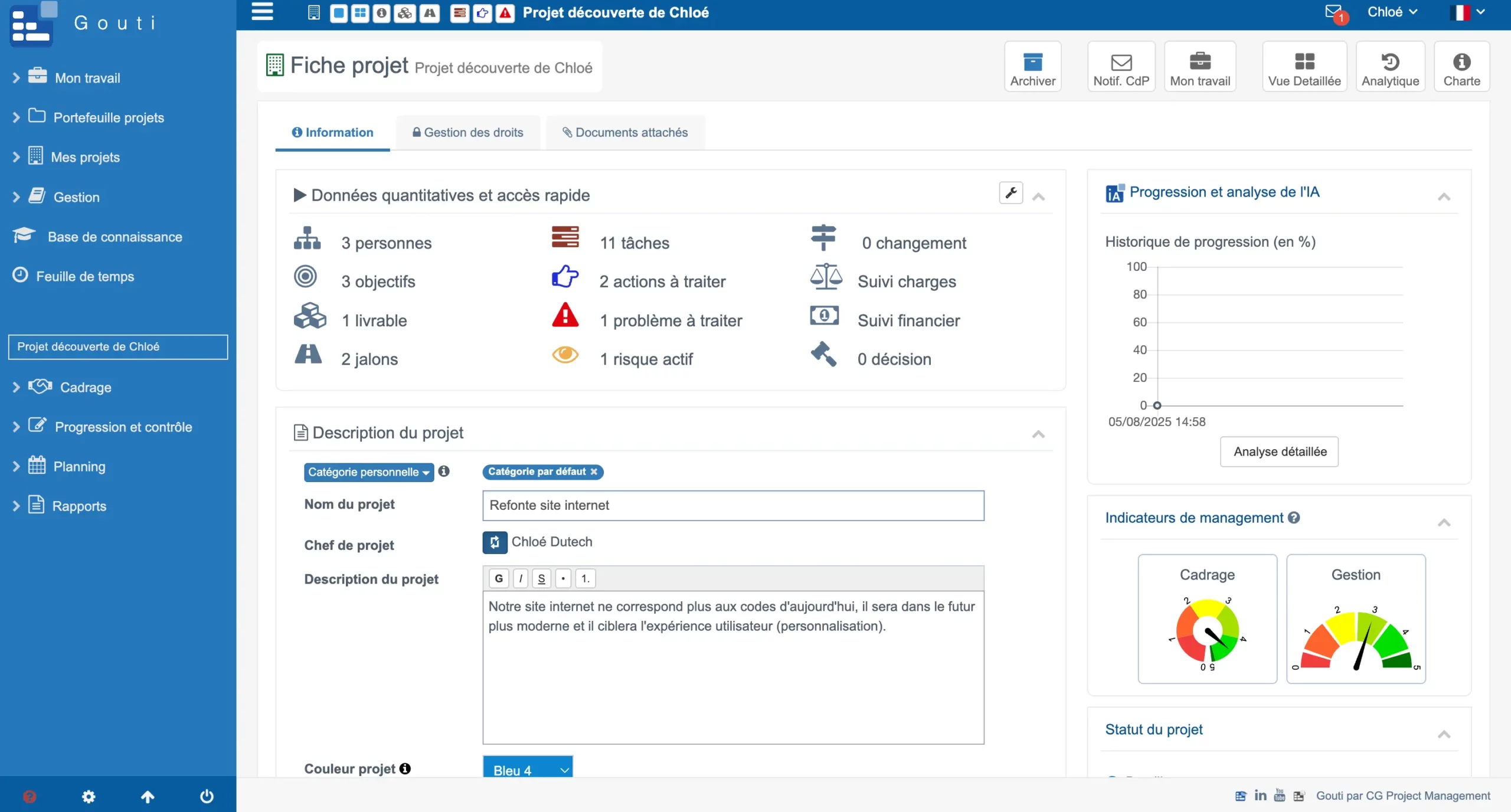Switch to Gestion des droits tab
1511x812 pixels.
pyautogui.click(x=467, y=132)
